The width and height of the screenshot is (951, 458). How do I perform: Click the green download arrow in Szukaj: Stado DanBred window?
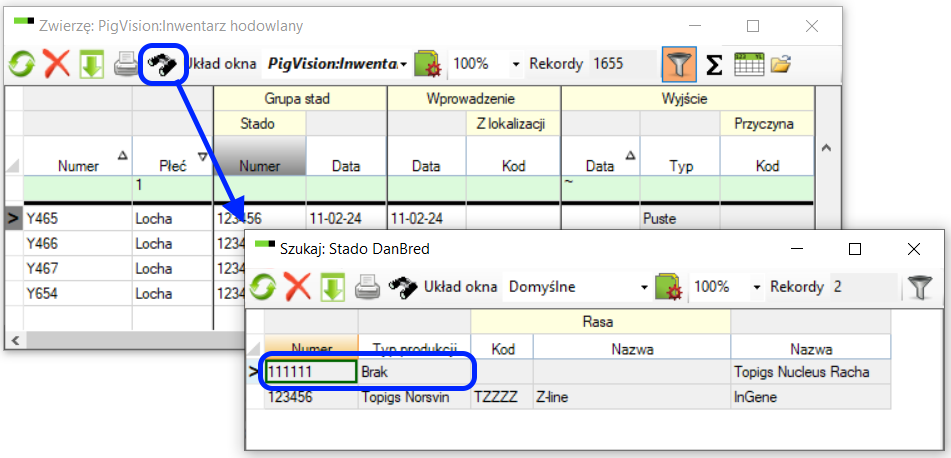pos(332,287)
